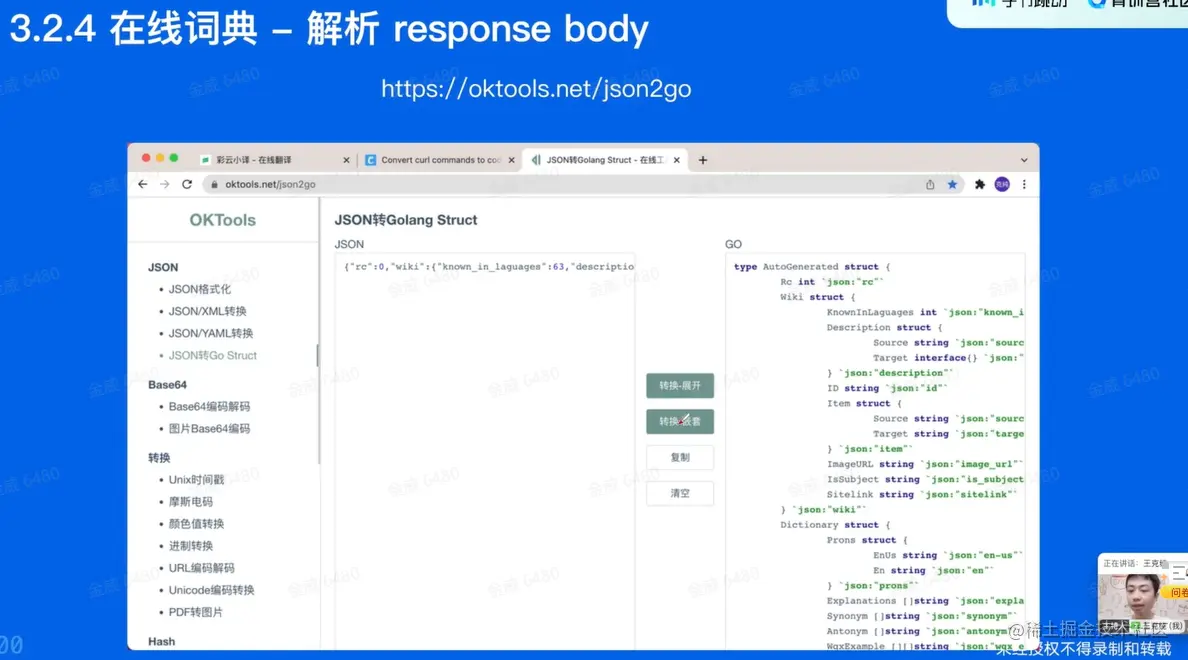Screen dimensions: 1188x660
Task: Click the Base64 section heading
Action: click(167, 384)
